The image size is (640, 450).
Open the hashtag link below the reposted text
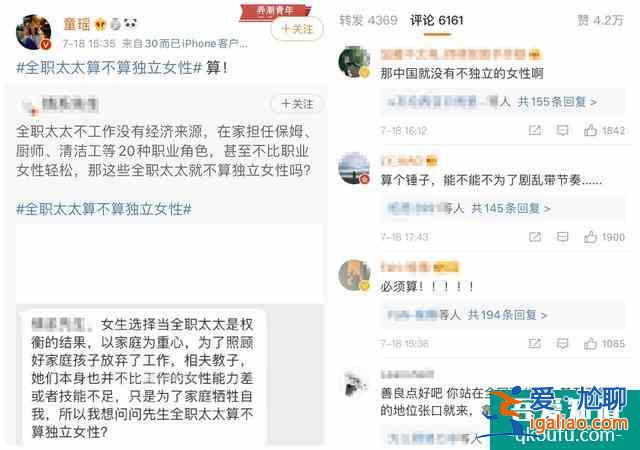104,209
